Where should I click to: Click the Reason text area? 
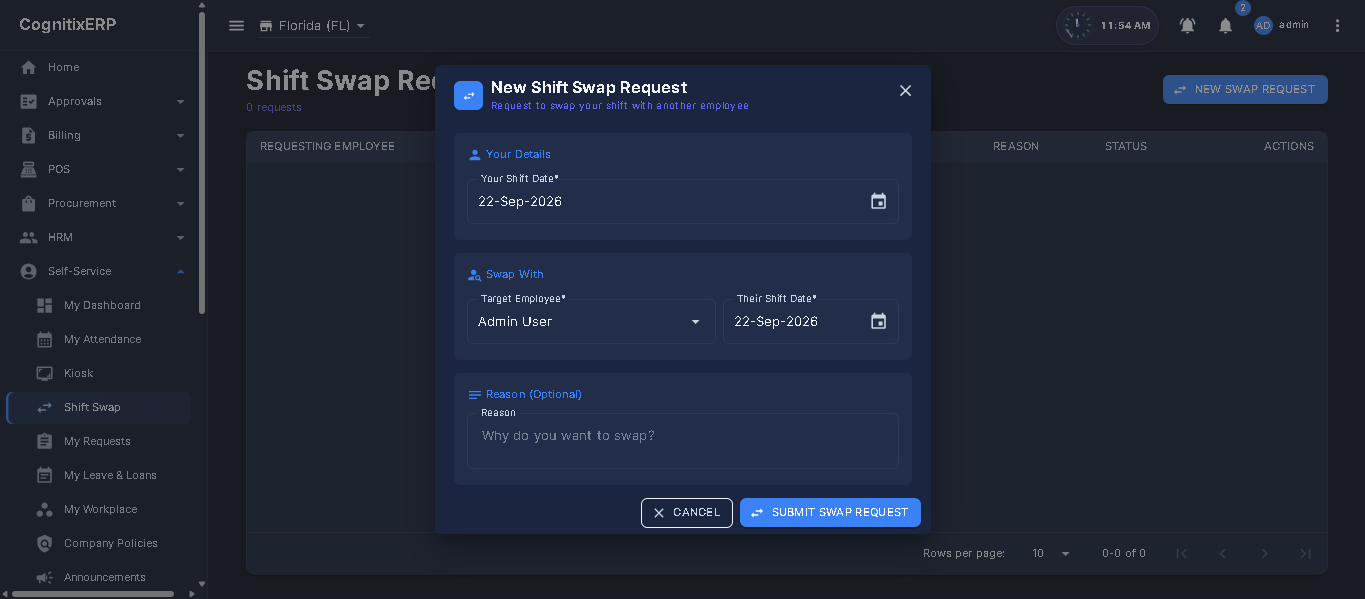(683, 441)
